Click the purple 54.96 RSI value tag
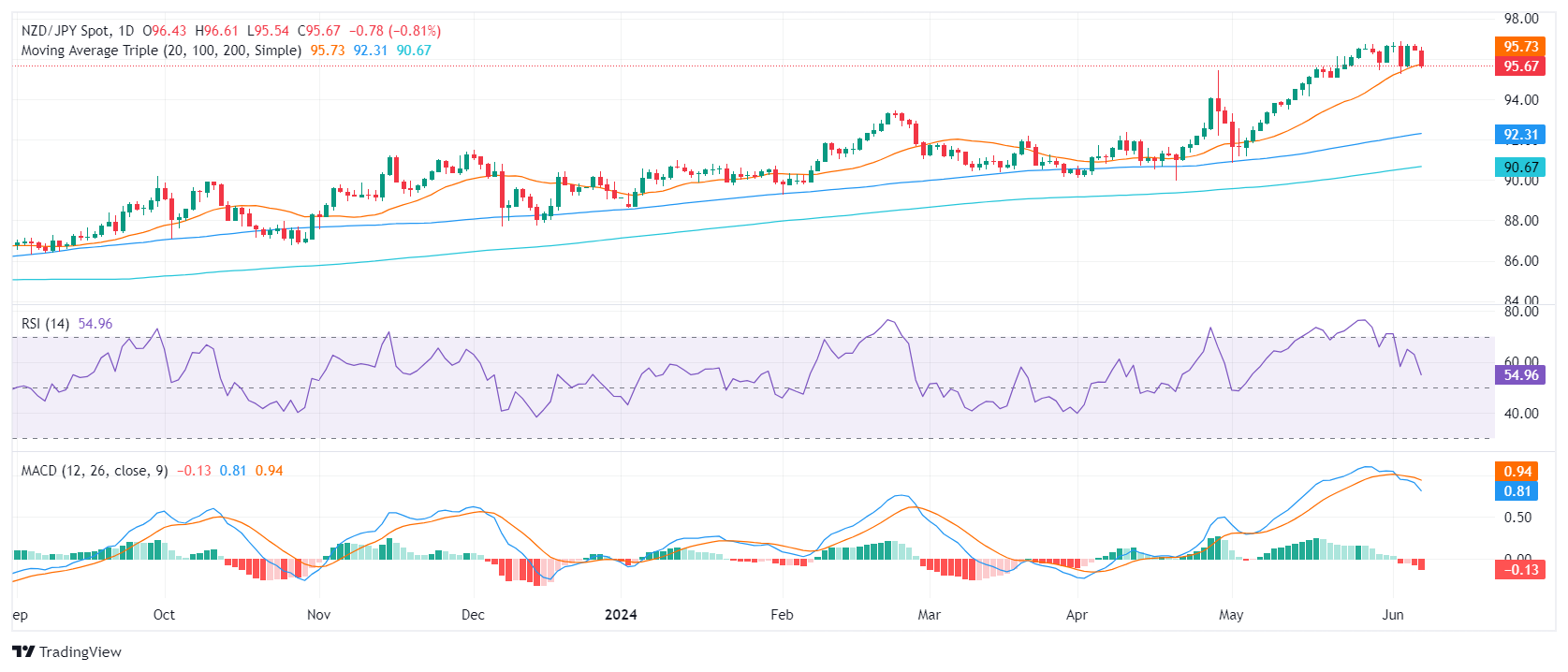The width and height of the screenshot is (1568, 672). pos(1520,375)
